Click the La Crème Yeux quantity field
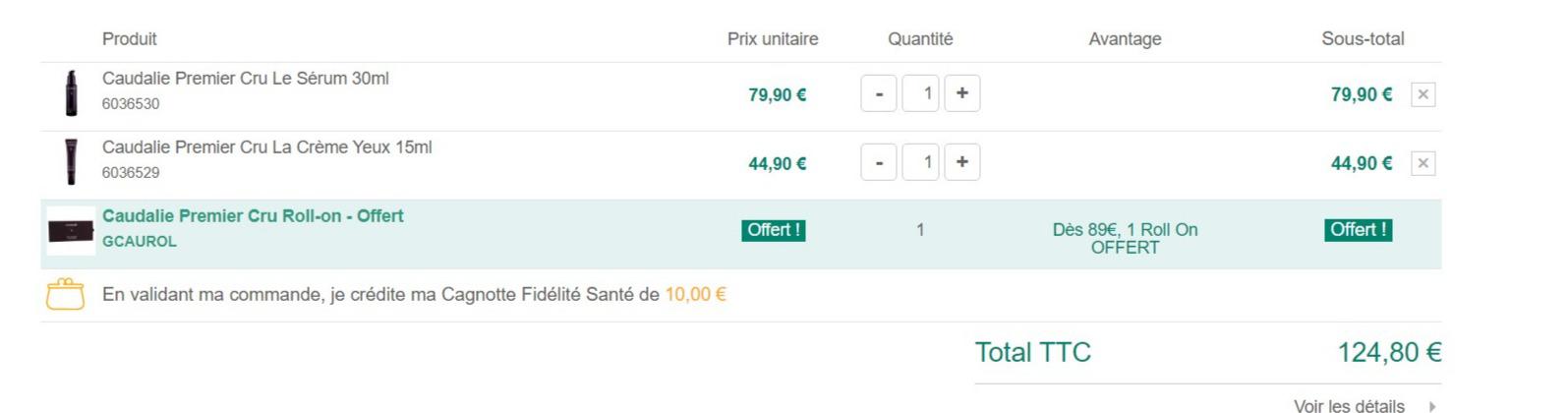This screenshot has height=413, width=1568. (x=920, y=162)
